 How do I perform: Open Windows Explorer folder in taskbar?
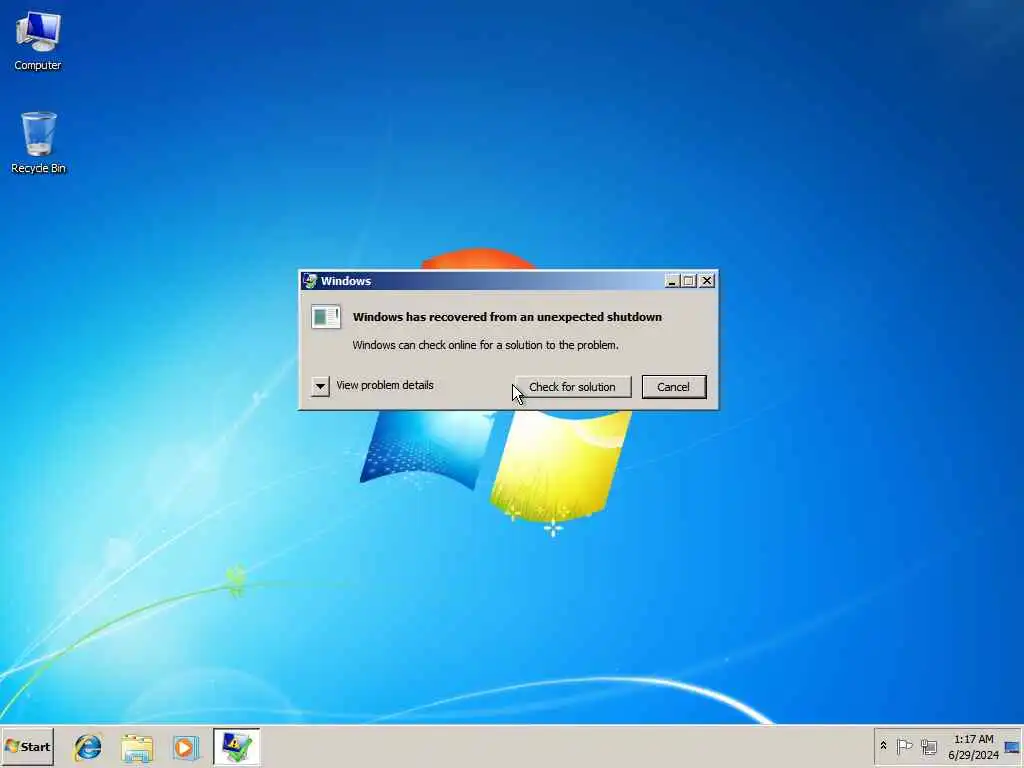(136, 748)
